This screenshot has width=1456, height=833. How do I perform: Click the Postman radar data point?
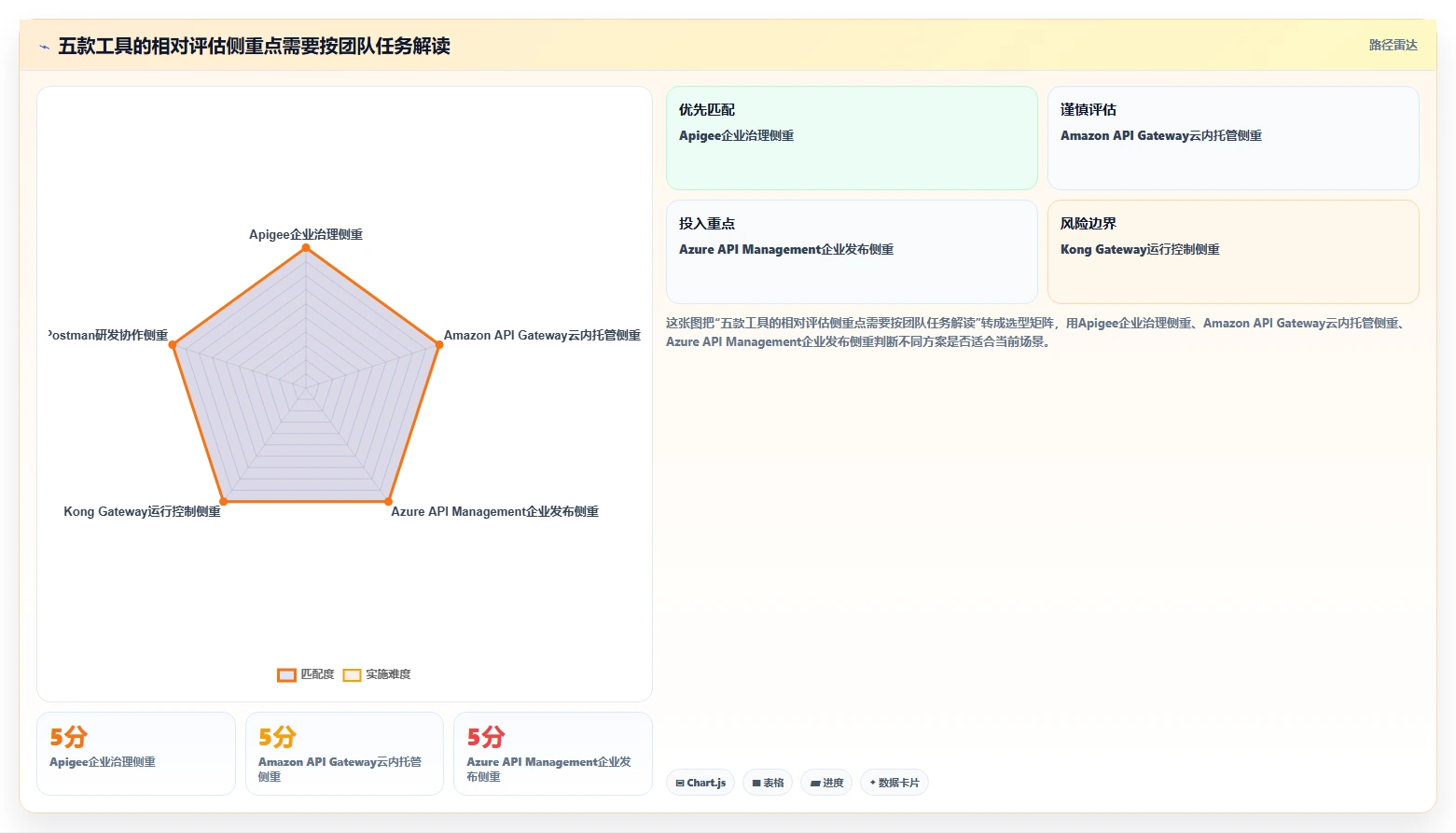[172, 344]
